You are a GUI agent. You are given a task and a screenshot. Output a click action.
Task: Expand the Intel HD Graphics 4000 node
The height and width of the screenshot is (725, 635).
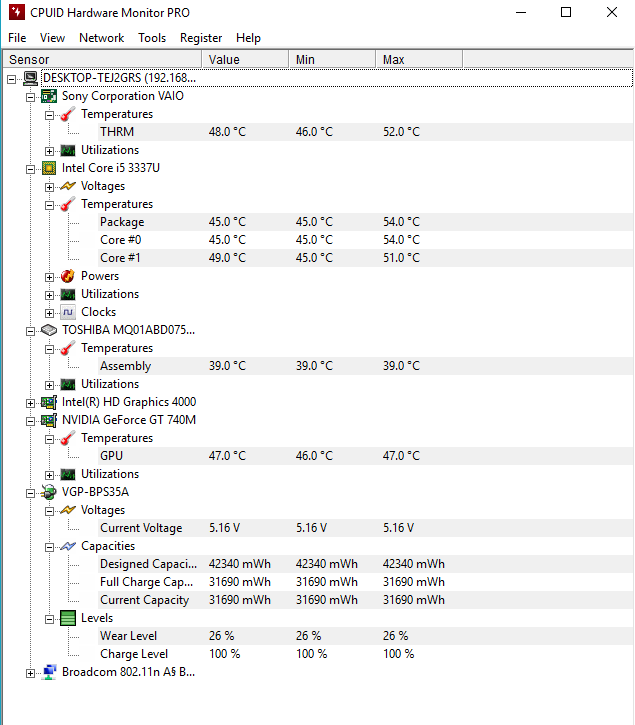[x=30, y=402]
